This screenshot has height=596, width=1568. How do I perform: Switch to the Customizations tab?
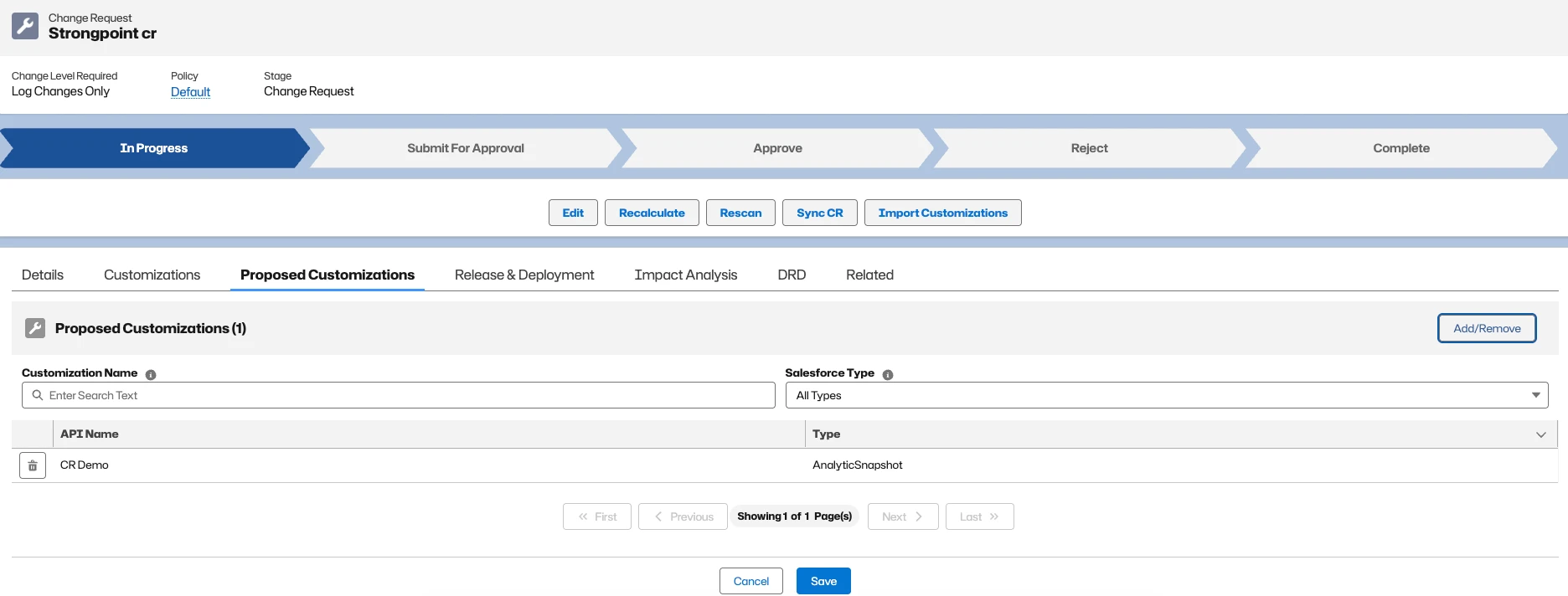152,275
